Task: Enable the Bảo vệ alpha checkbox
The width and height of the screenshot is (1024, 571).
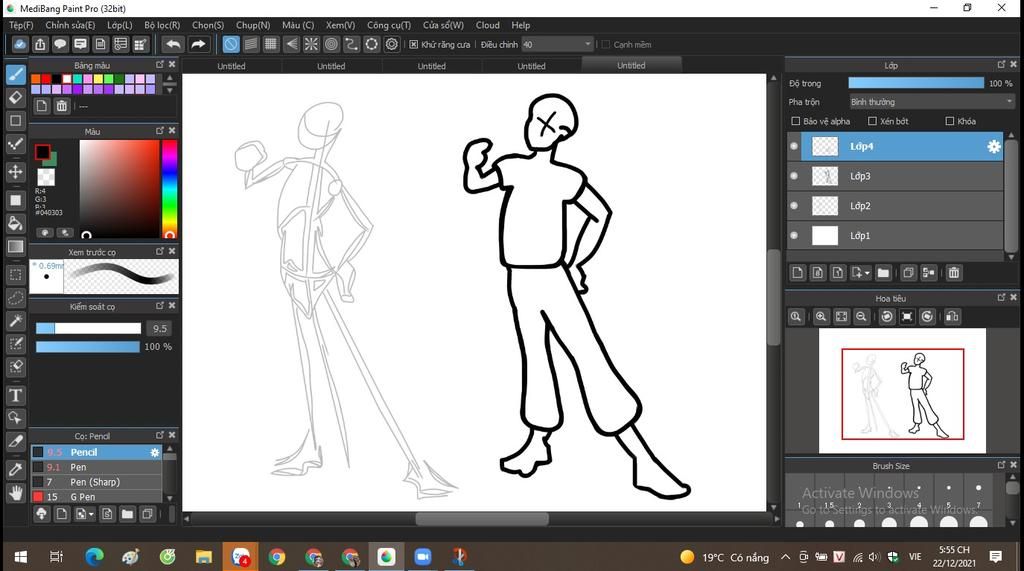Action: tap(795, 121)
